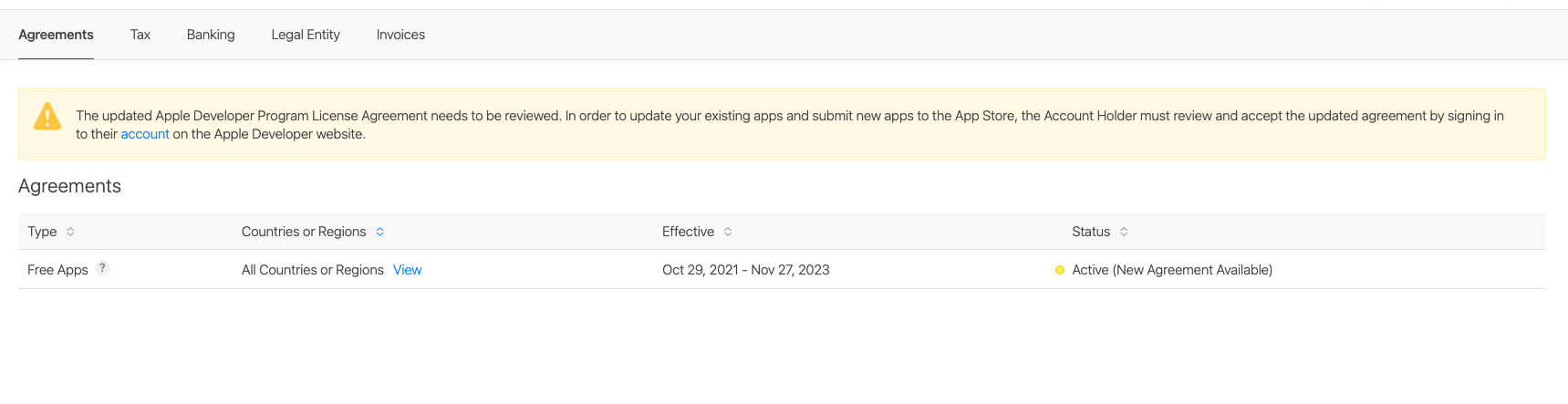Click the Oct 29, 2021 - Nov 27, 2023 date range
This screenshot has height=404, width=1568.
point(745,270)
